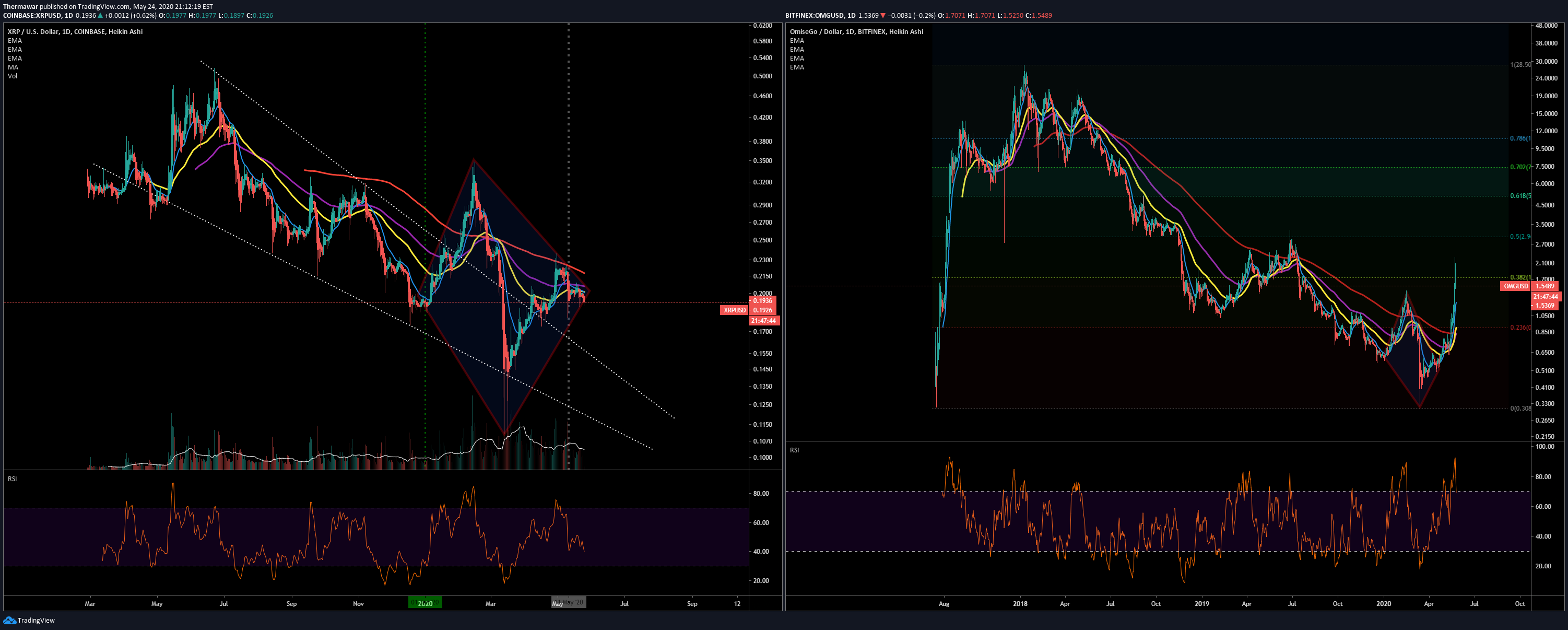Toggle the Vol indicator label on XRP chart
The height and width of the screenshot is (630, 1568).
coord(12,76)
